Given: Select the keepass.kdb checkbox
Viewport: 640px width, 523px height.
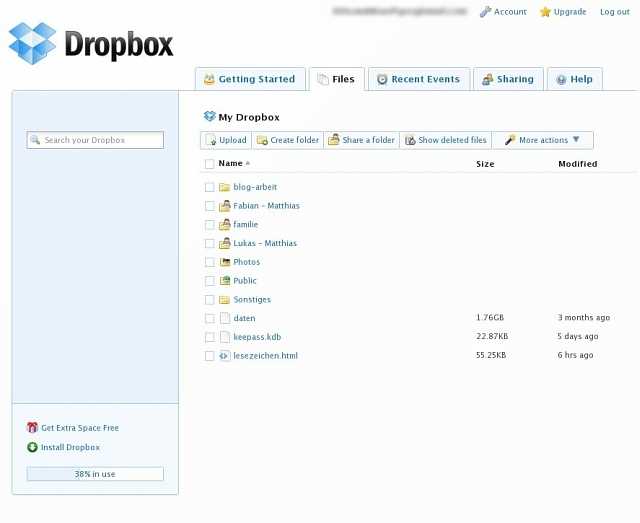Looking at the screenshot, I should click(x=209, y=337).
